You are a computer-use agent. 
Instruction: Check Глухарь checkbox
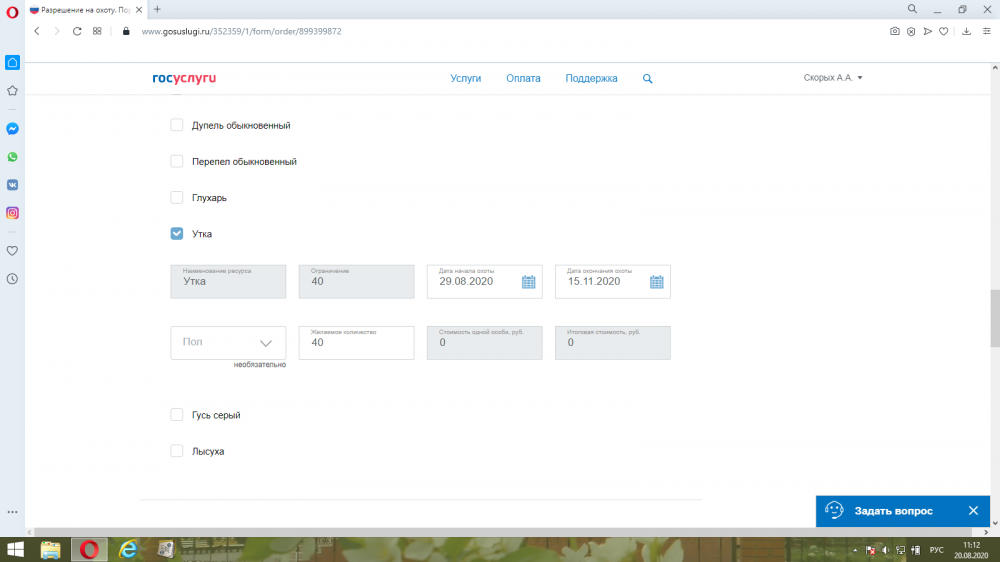(177, 198)
